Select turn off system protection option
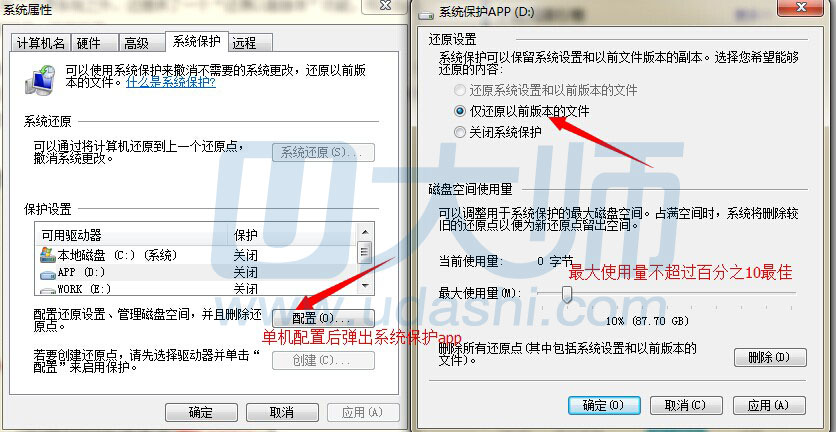The image size is (836, 432). [460, 132]
